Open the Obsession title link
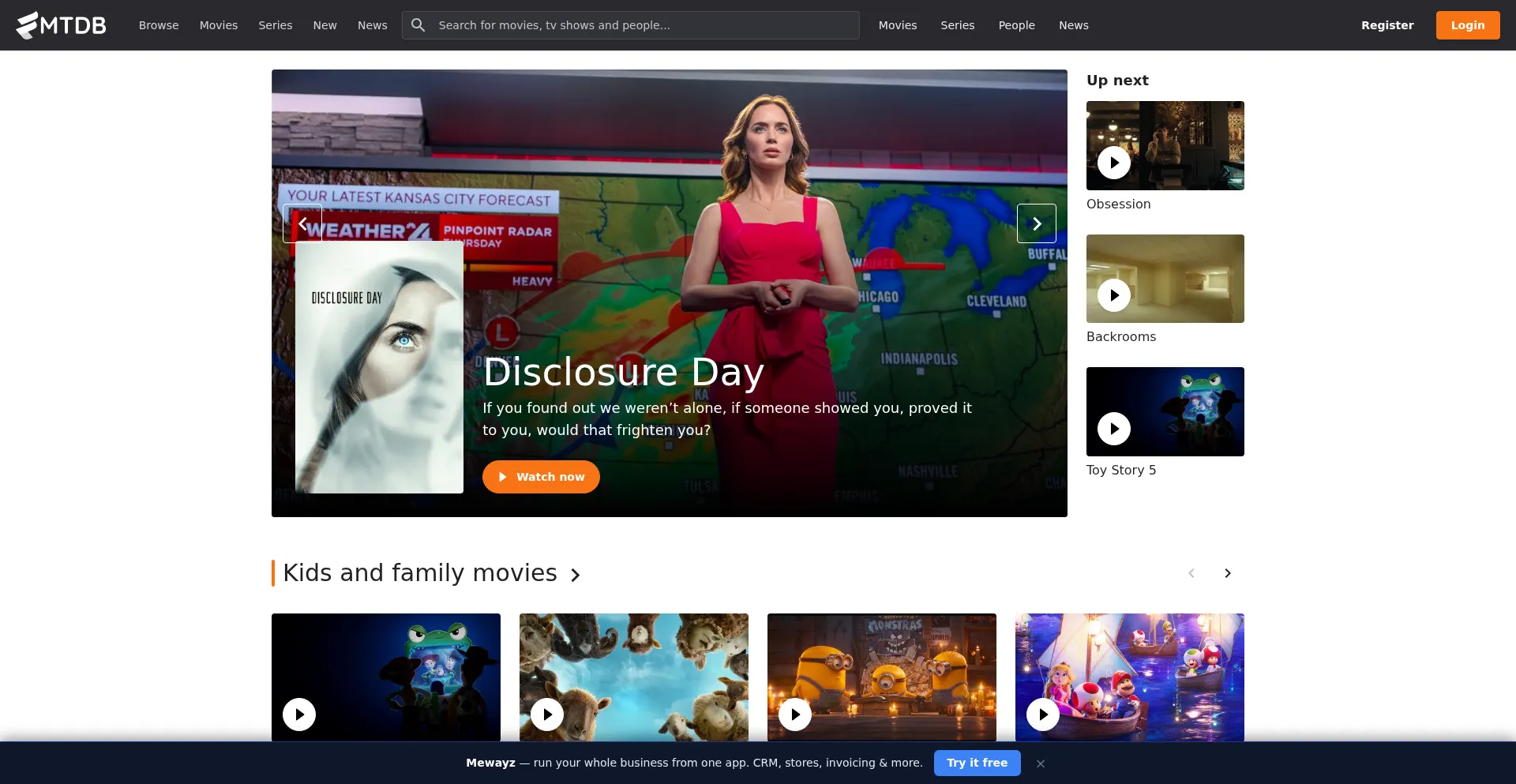The width and height of the screenshot is (1516, 784). tap(1119, 204)
